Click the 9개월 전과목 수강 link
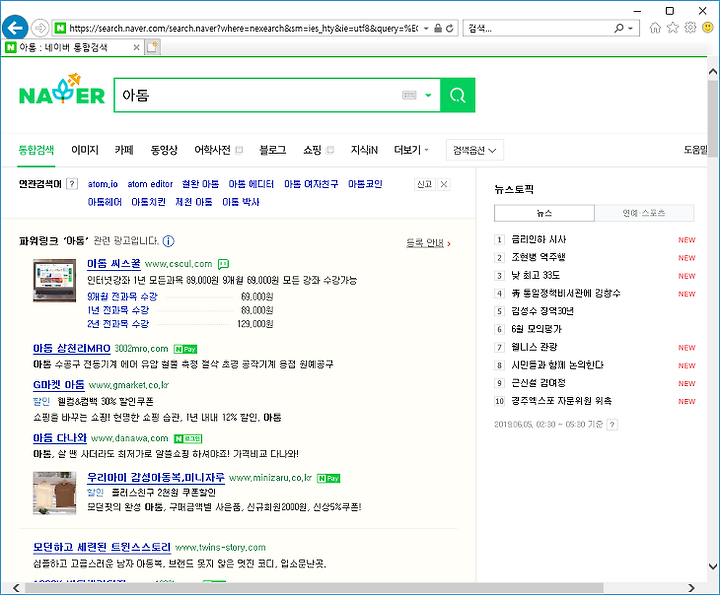 point(122,297)
